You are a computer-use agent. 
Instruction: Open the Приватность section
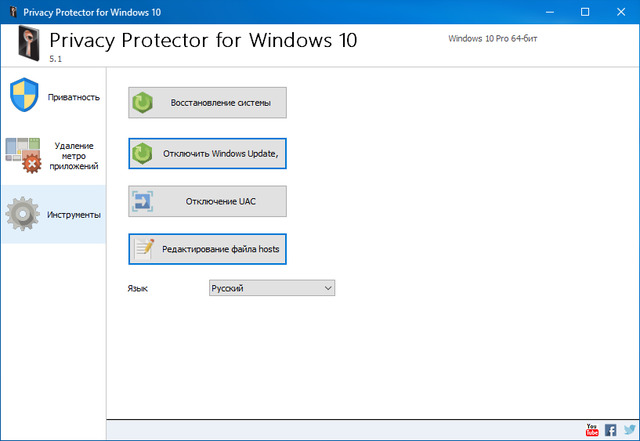[x=53, y=97]
